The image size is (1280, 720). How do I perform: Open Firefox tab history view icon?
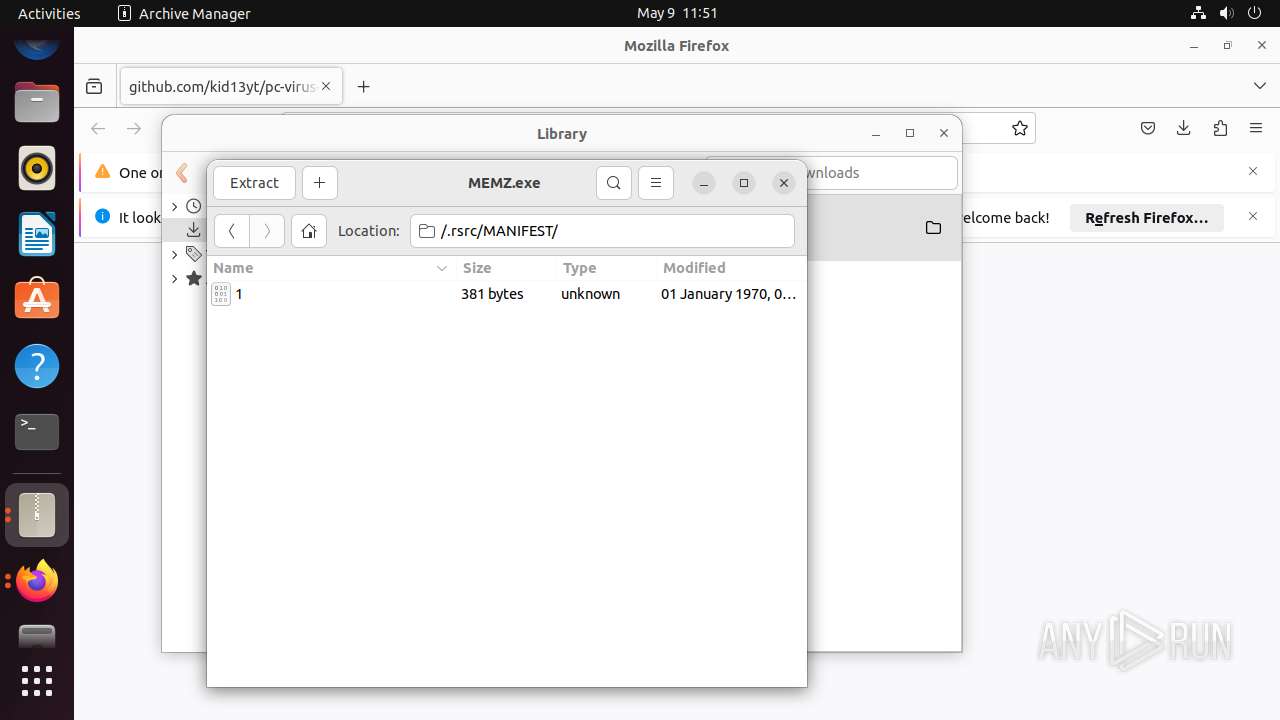pos(94,87)
